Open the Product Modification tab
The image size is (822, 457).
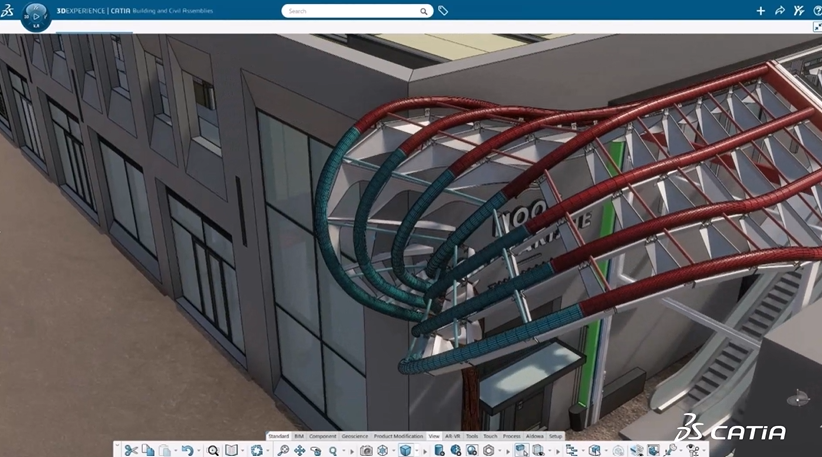click(x=398, y=436)
